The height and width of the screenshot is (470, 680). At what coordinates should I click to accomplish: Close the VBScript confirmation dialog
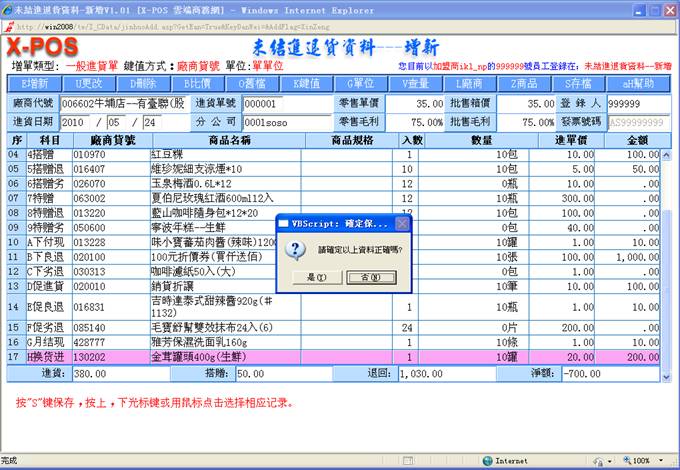tap(402, 224)
